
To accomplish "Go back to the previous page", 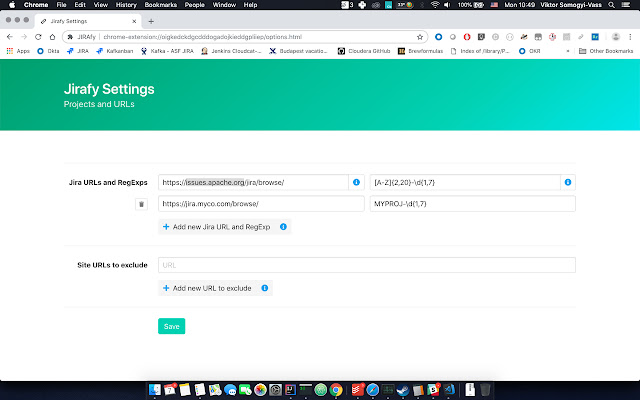I will (10, 37).
